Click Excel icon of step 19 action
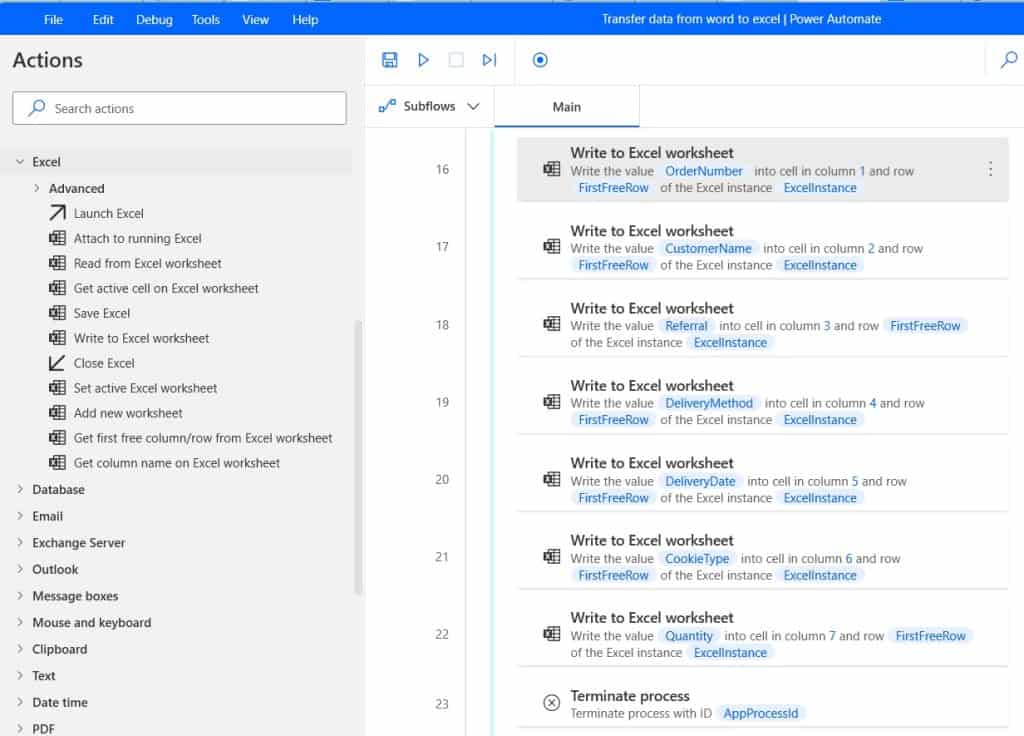 coord(552,402)
